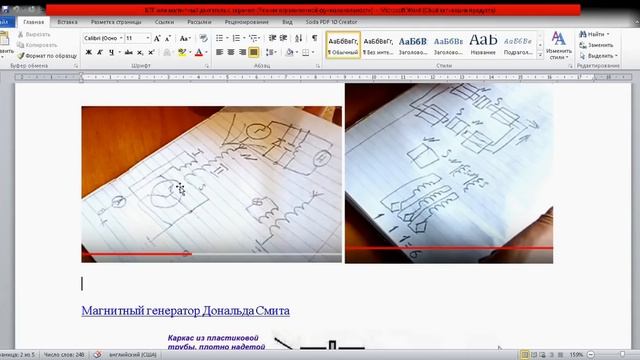Apply strikethrough formatting

[x=129, y=52]
